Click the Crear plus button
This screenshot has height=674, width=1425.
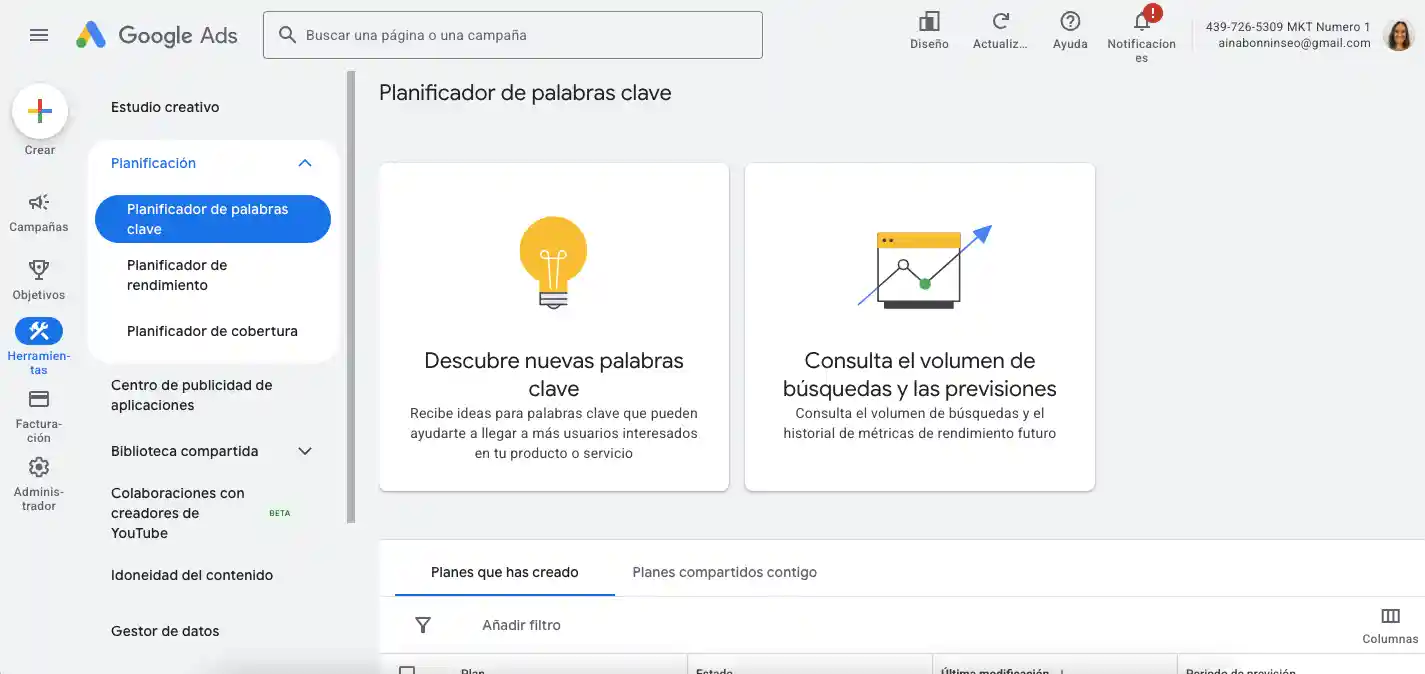pos(40,111)
